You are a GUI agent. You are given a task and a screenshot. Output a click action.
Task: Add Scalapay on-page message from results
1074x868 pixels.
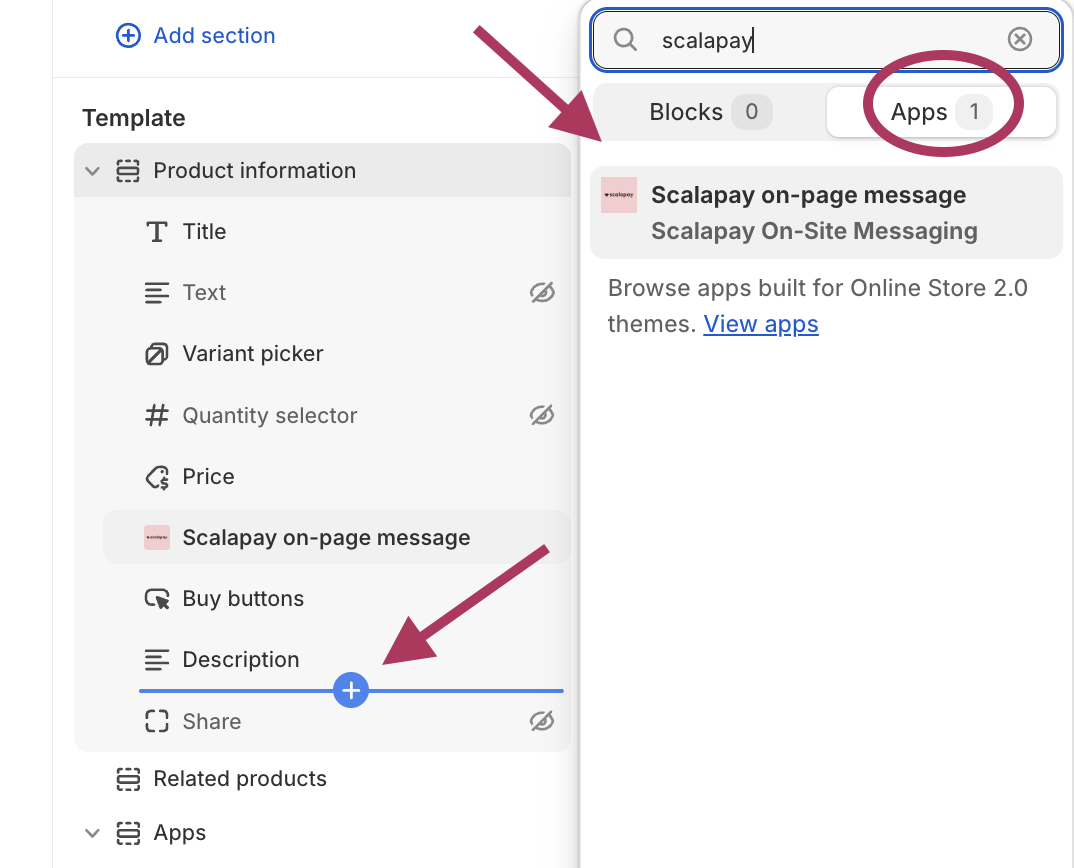coord(826,212)
